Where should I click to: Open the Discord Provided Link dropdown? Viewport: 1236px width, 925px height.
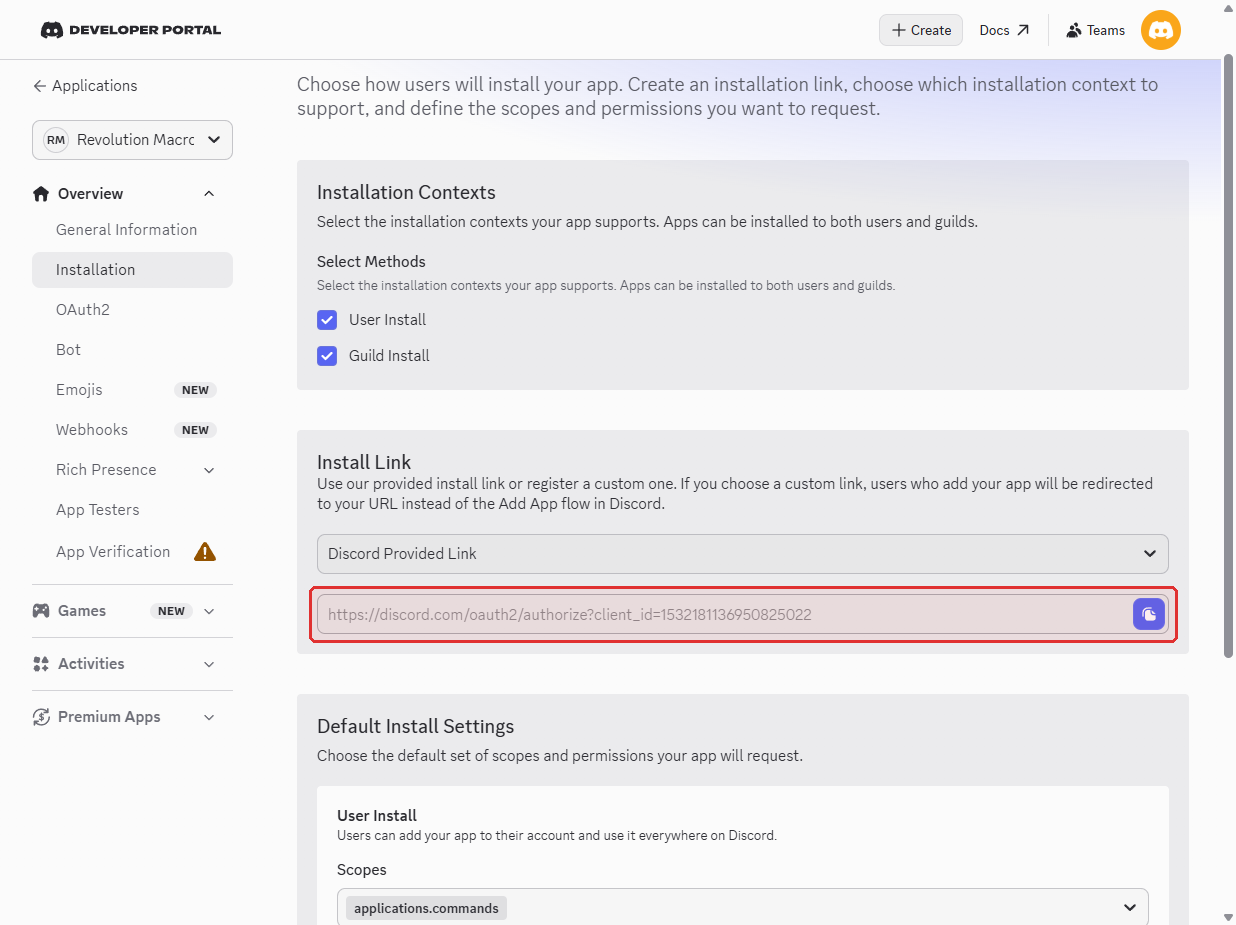(x=743, y=554)
